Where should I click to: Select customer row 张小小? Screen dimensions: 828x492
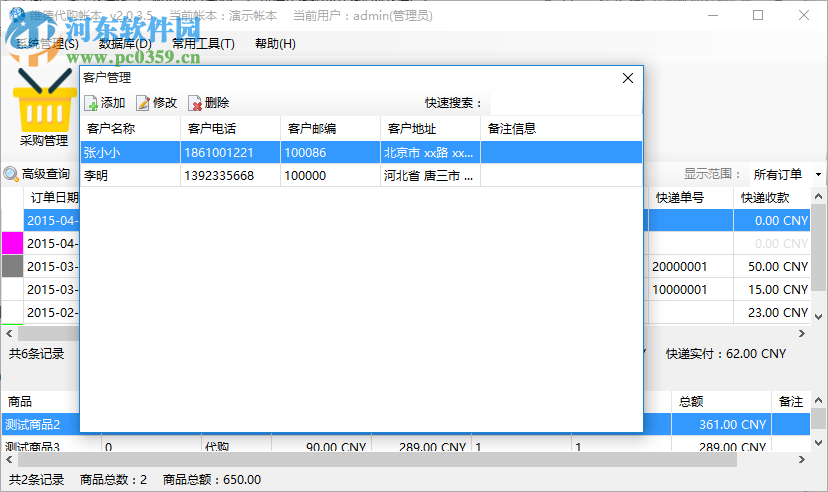pyautogui.click(x=362, y=153)
